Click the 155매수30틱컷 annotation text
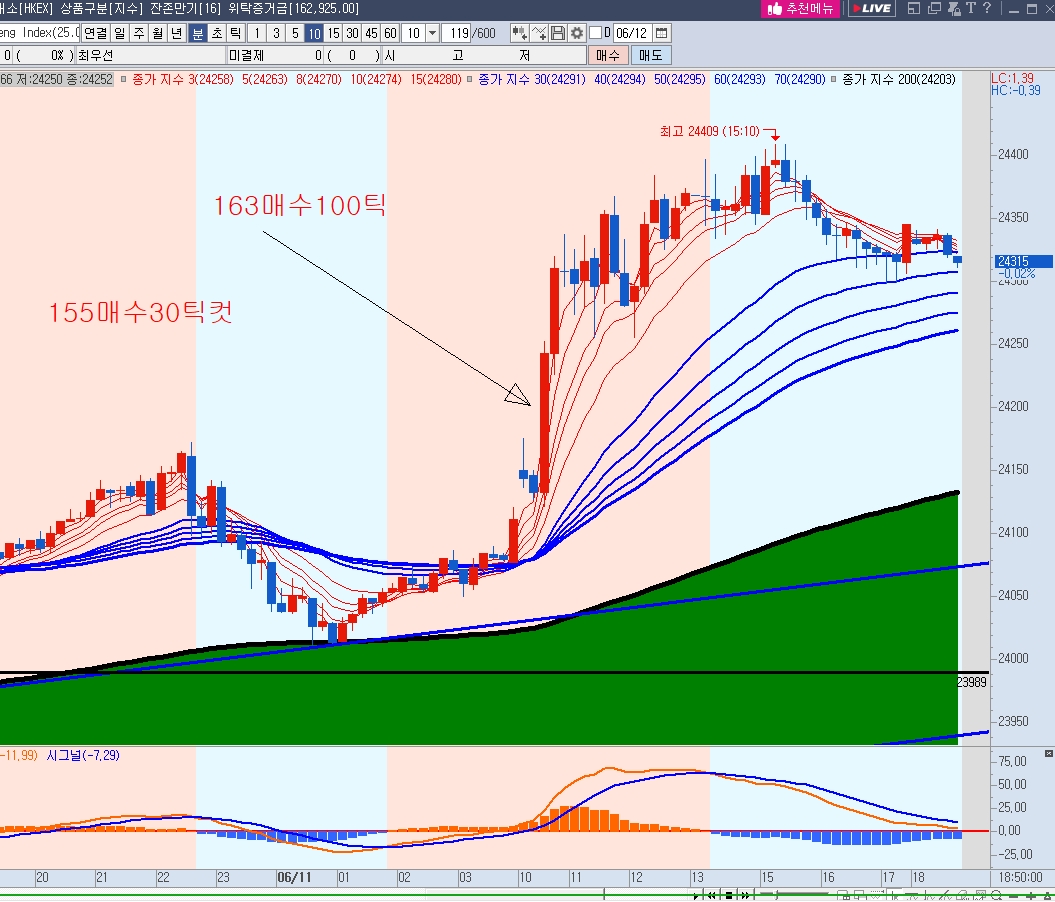This screenshot has height=902, width=1055. pos(141,312)
